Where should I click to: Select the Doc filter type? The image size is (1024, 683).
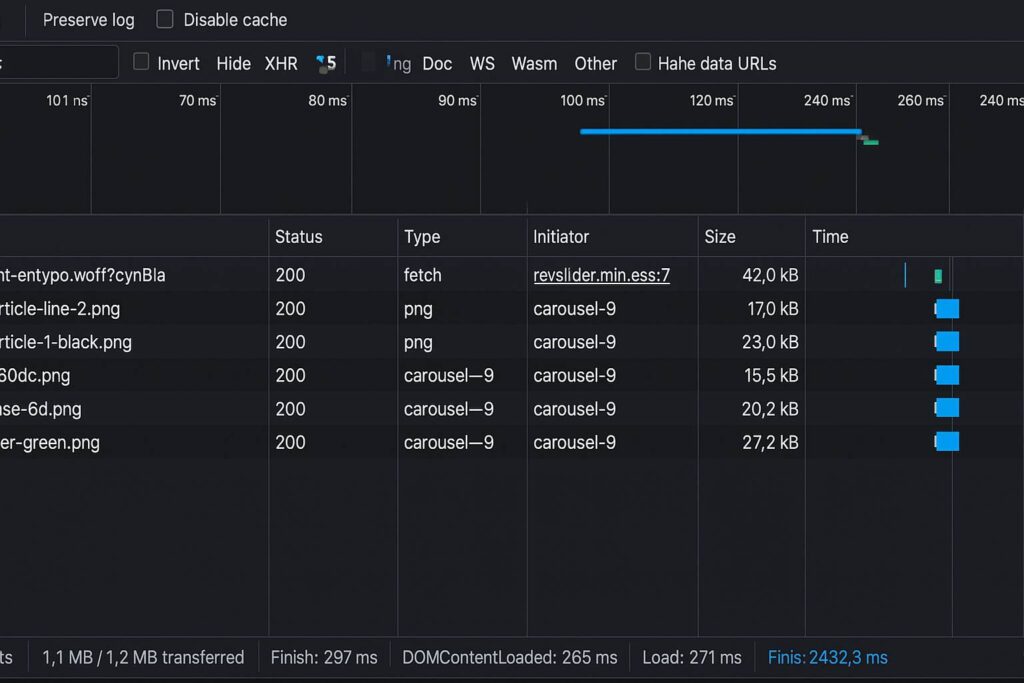pos(437,63)
